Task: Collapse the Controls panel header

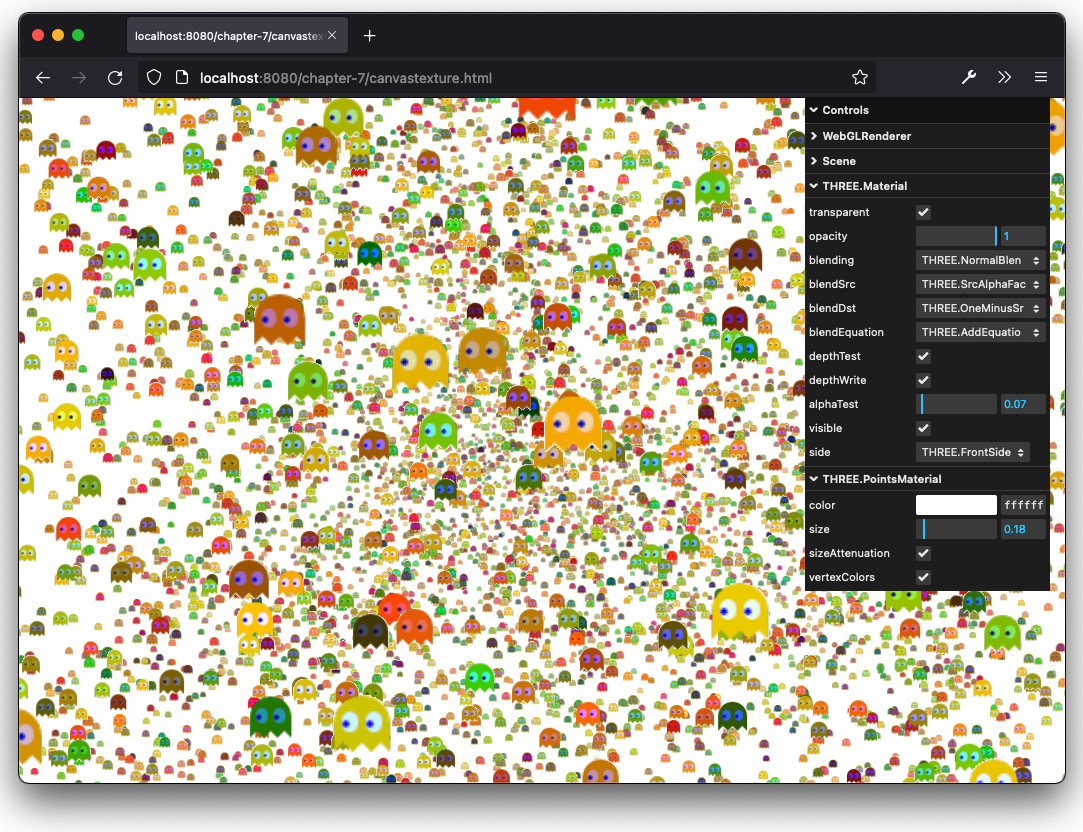Action: pos(927,110)
